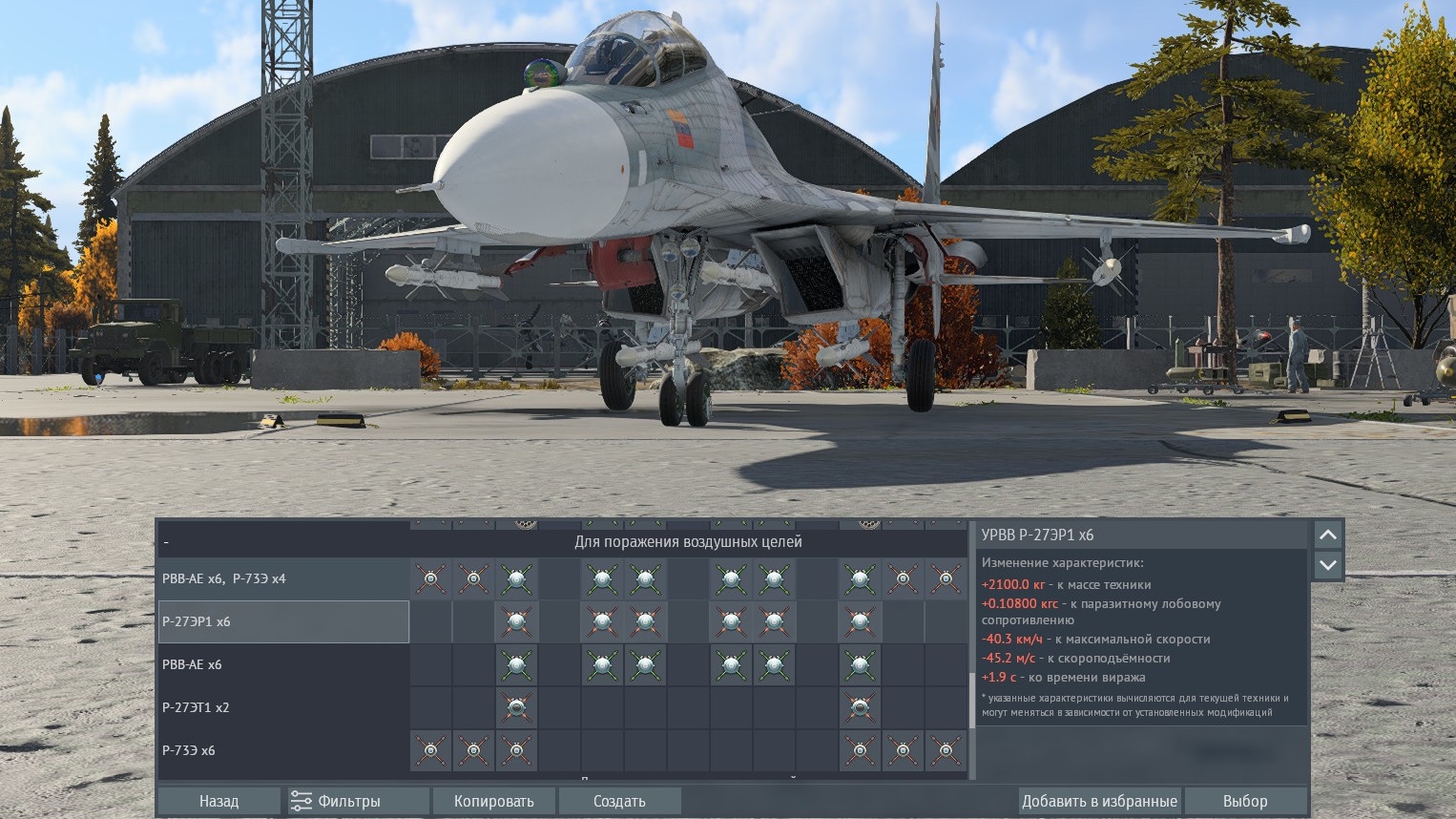Copy preset using the Копировать button
Screen dimensions: 1456x819
[x=493, y=801]
